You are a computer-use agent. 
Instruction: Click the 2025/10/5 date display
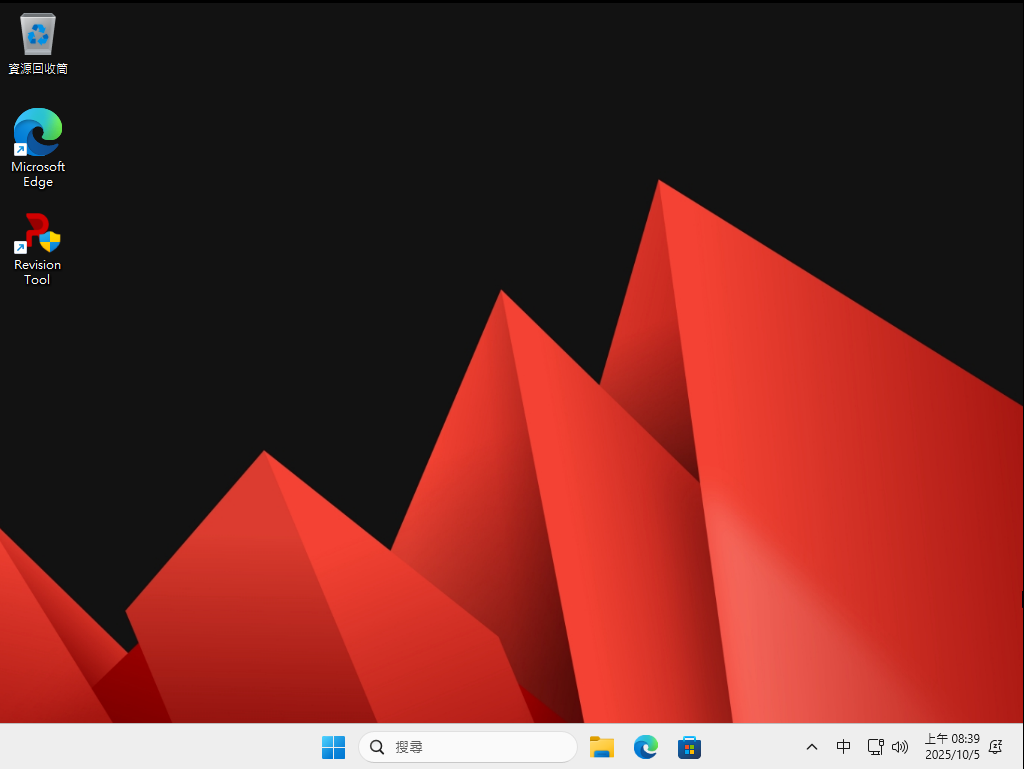point(952,755)
